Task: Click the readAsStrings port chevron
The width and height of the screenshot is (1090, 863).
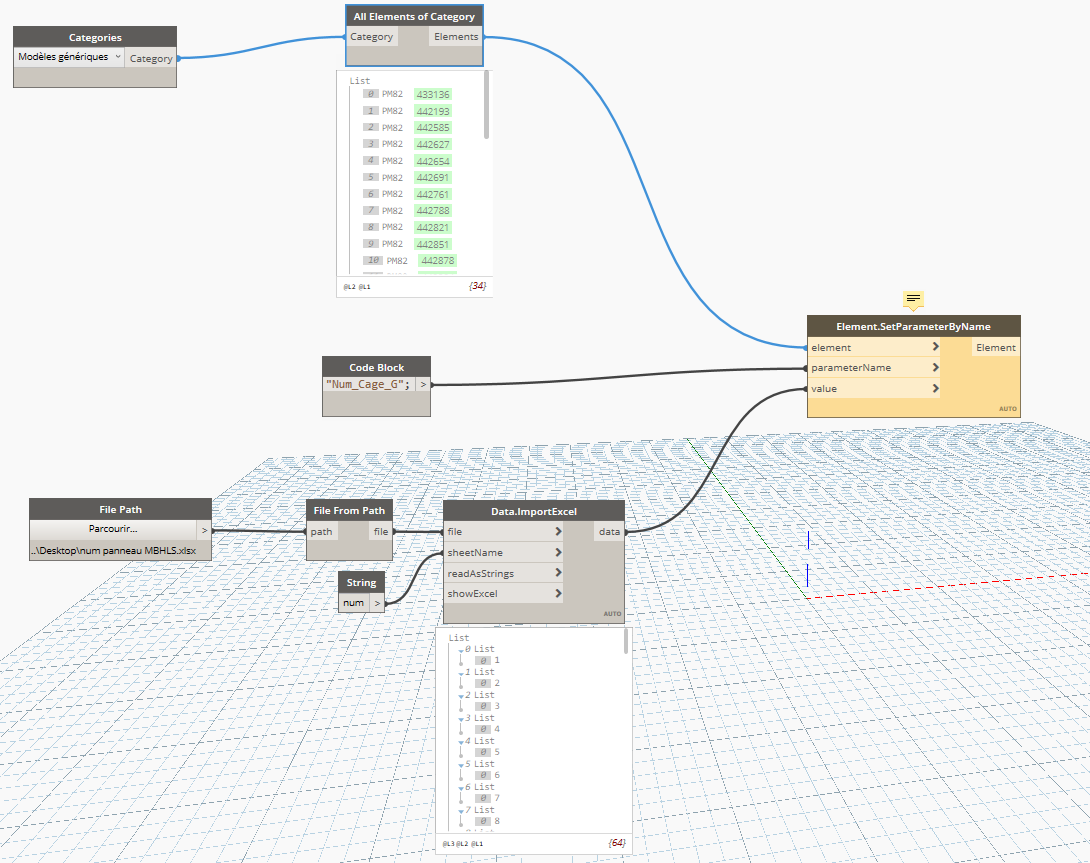Action: (x=558, y=573)
